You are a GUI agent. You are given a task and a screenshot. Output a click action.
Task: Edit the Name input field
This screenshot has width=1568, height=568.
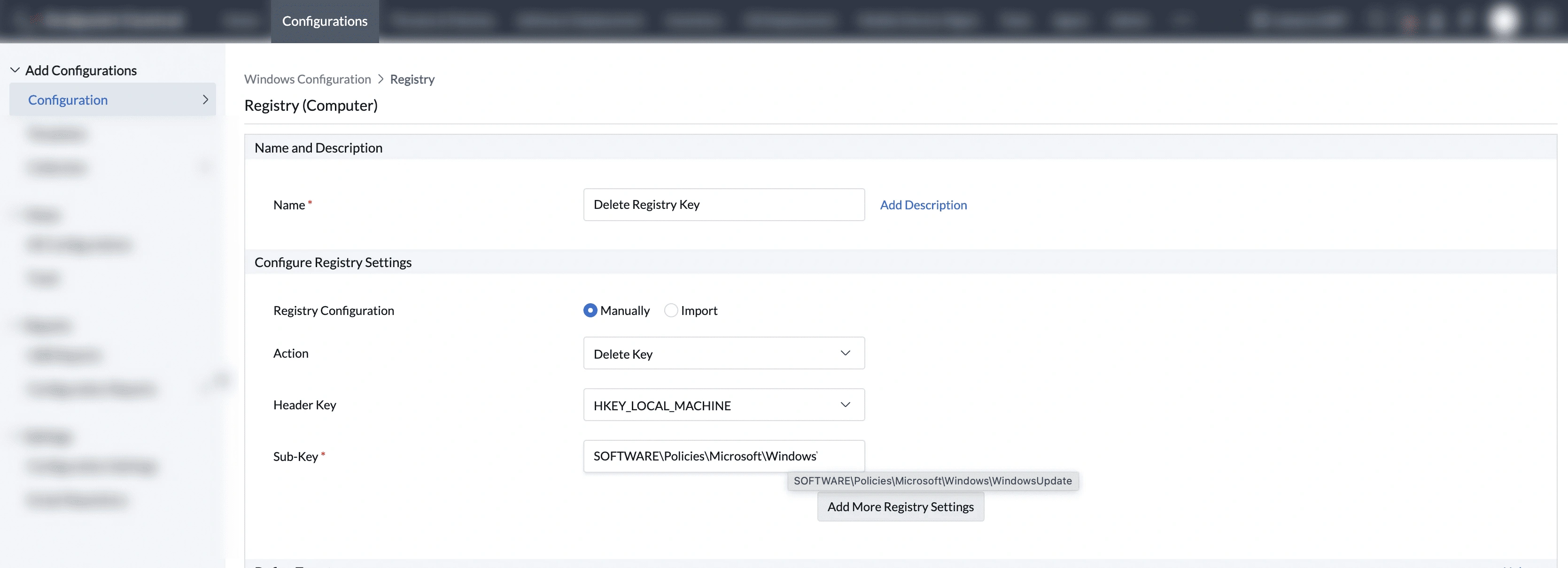point(724,204)
